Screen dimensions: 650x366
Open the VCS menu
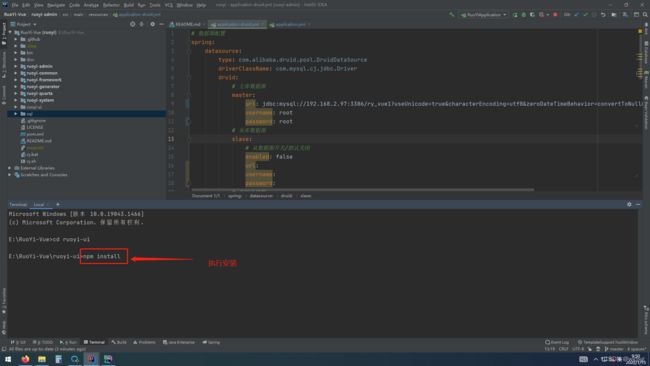pos(169,5)
